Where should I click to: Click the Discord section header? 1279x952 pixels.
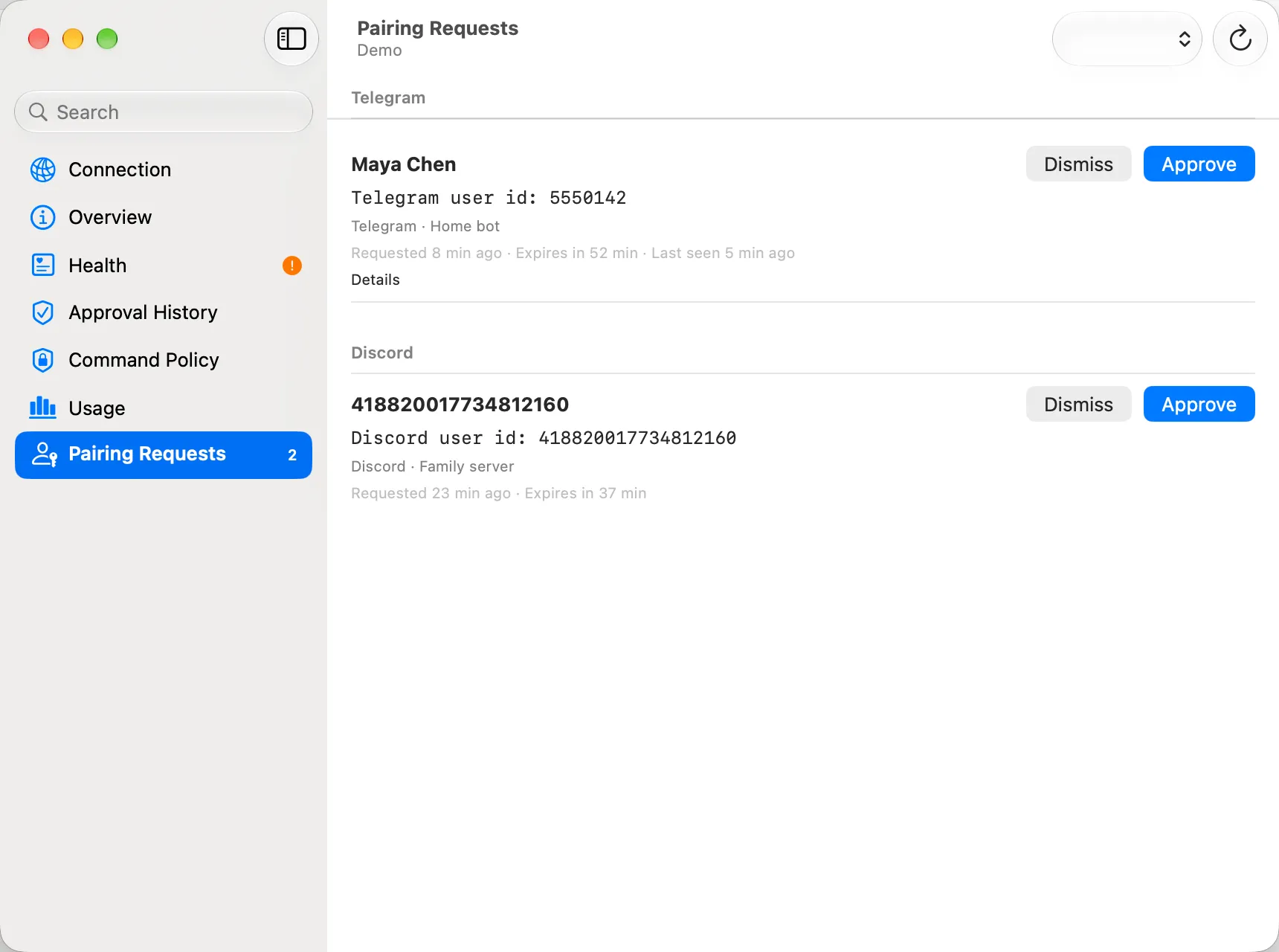[x=382, y=353]
